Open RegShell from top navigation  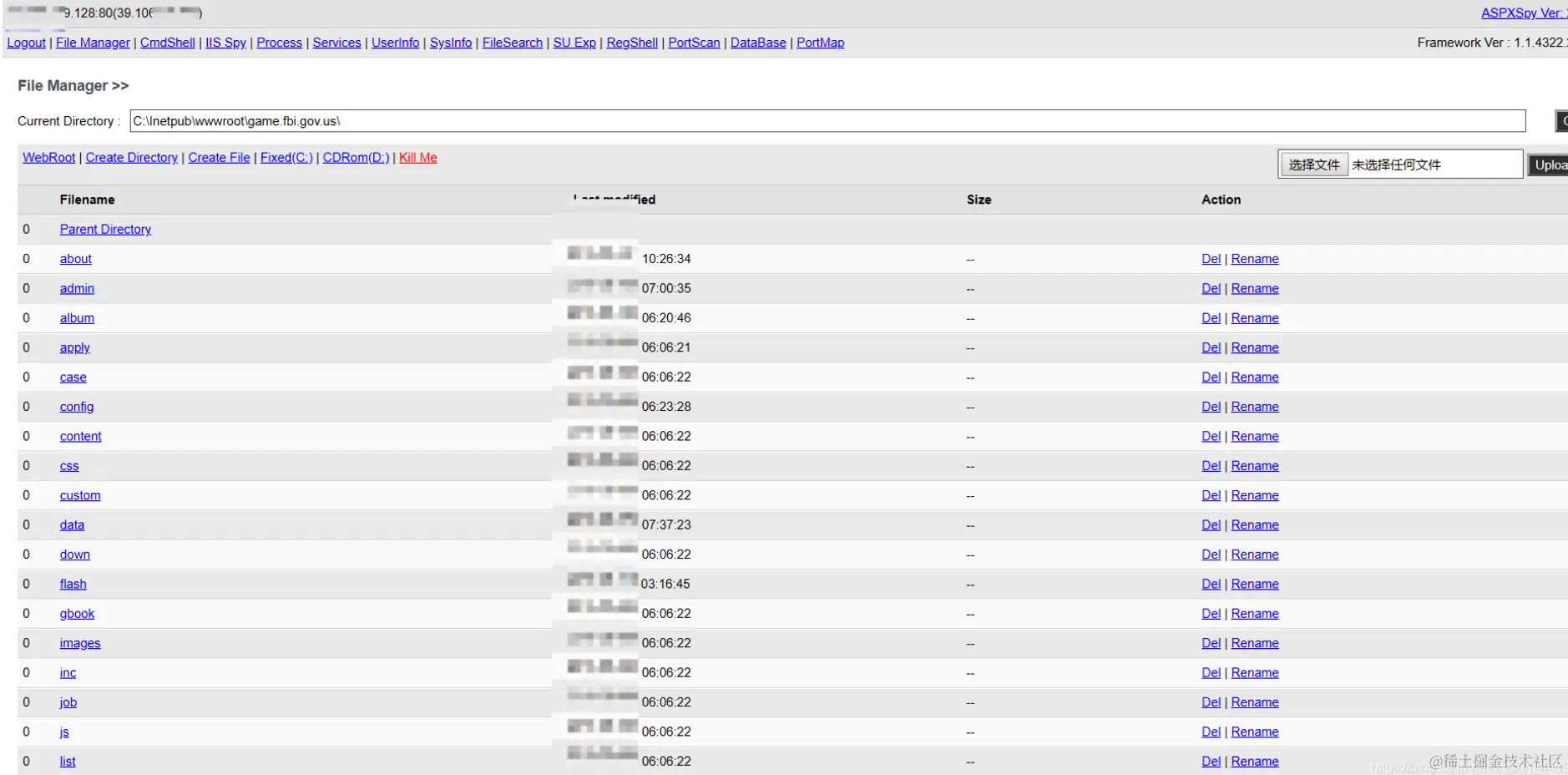coord(632,43)
